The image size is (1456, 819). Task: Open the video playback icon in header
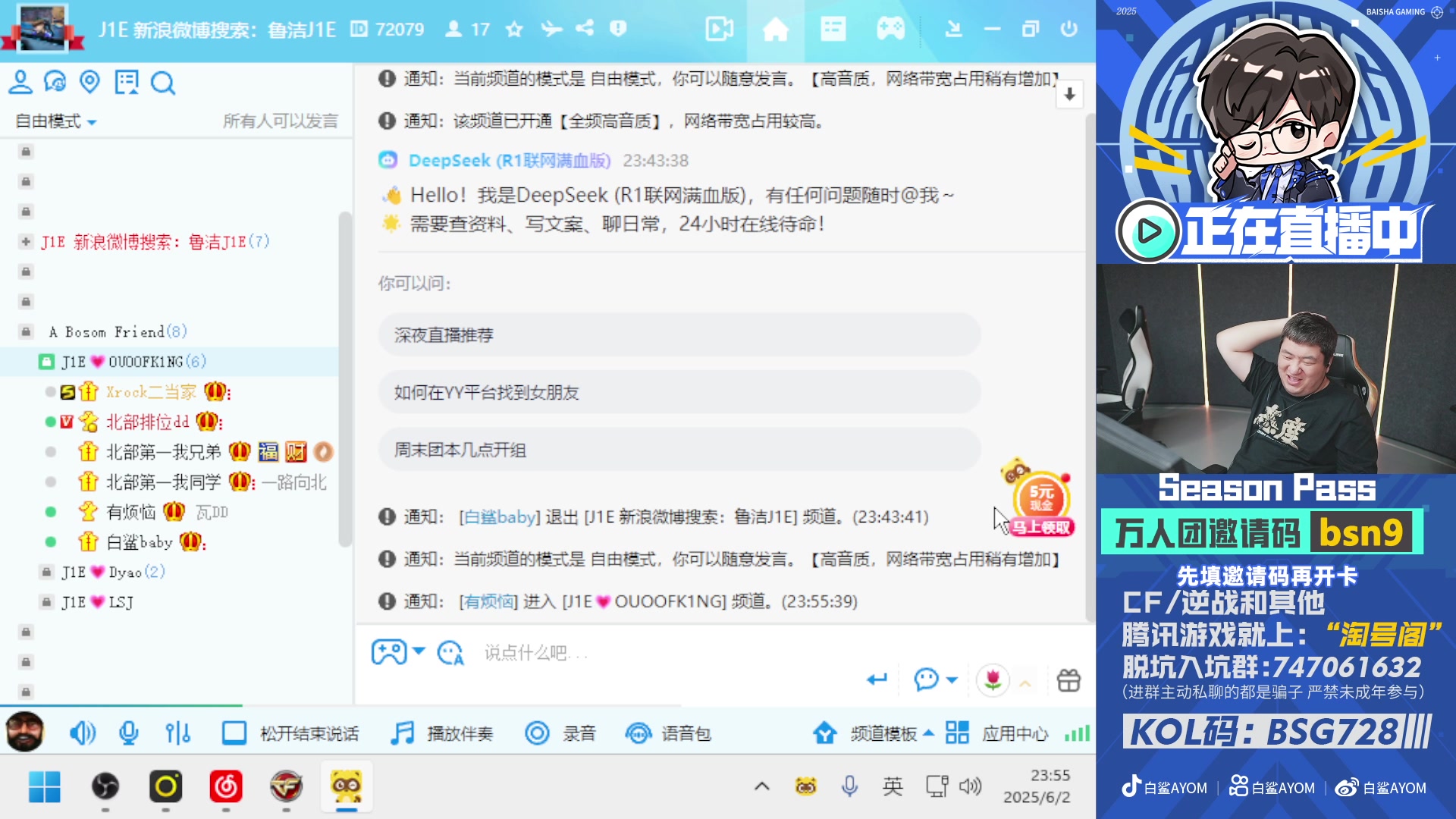(x=719, y=30)
